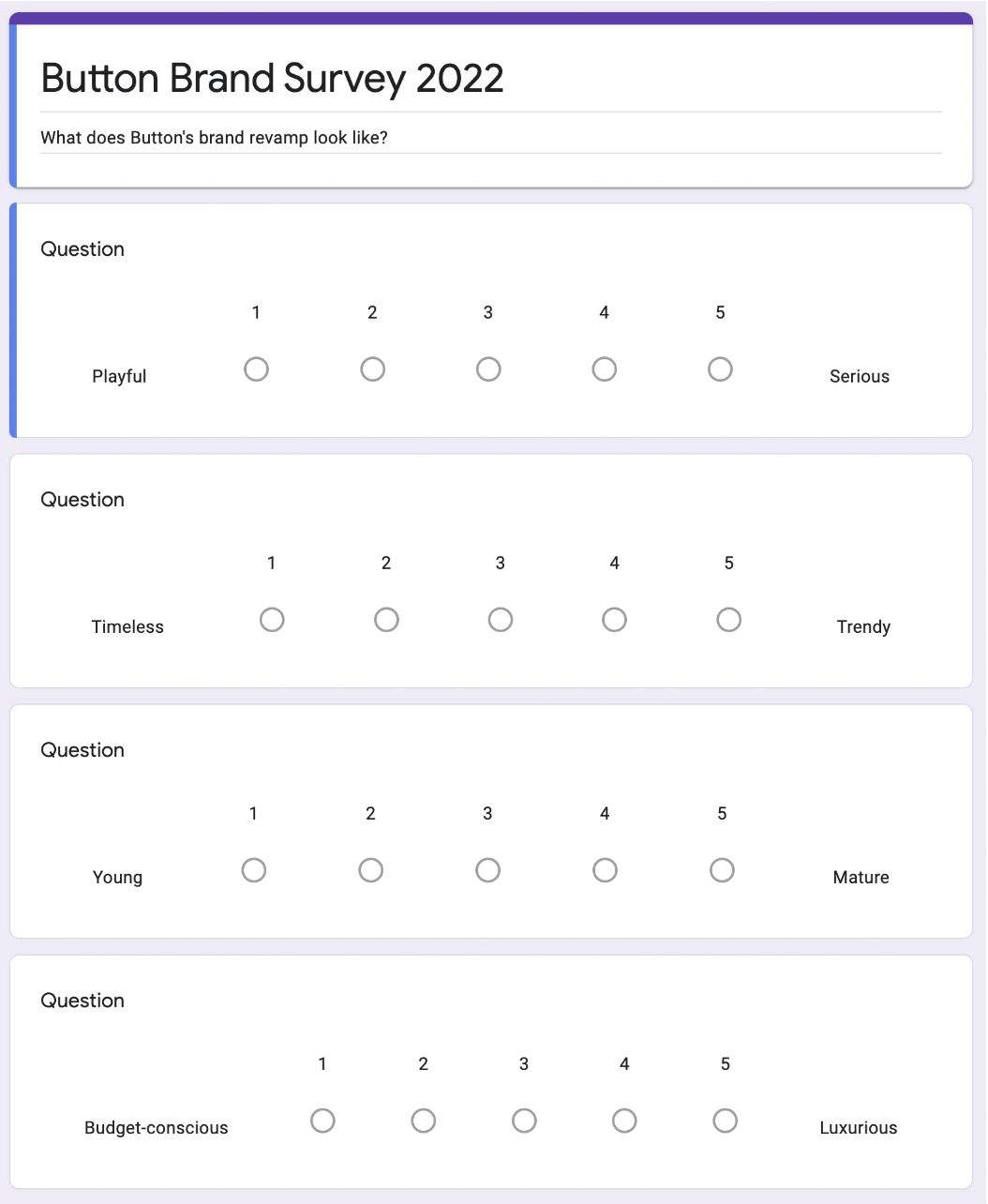This screenshot has width=988, height=1204.
Task: Choose rating 5 nearest to Serious
Action: (x=720, y=369)
